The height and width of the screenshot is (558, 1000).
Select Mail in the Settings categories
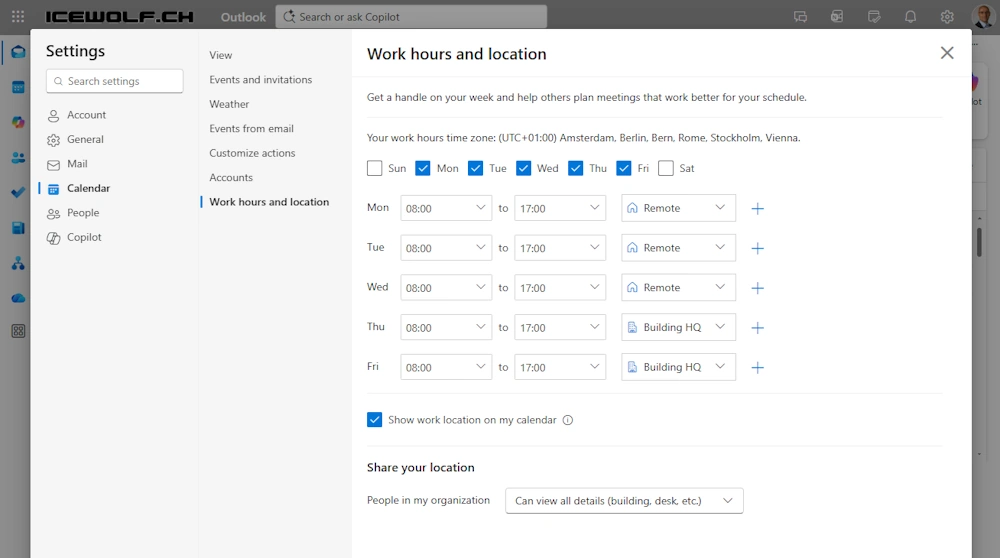pos(77,164)
